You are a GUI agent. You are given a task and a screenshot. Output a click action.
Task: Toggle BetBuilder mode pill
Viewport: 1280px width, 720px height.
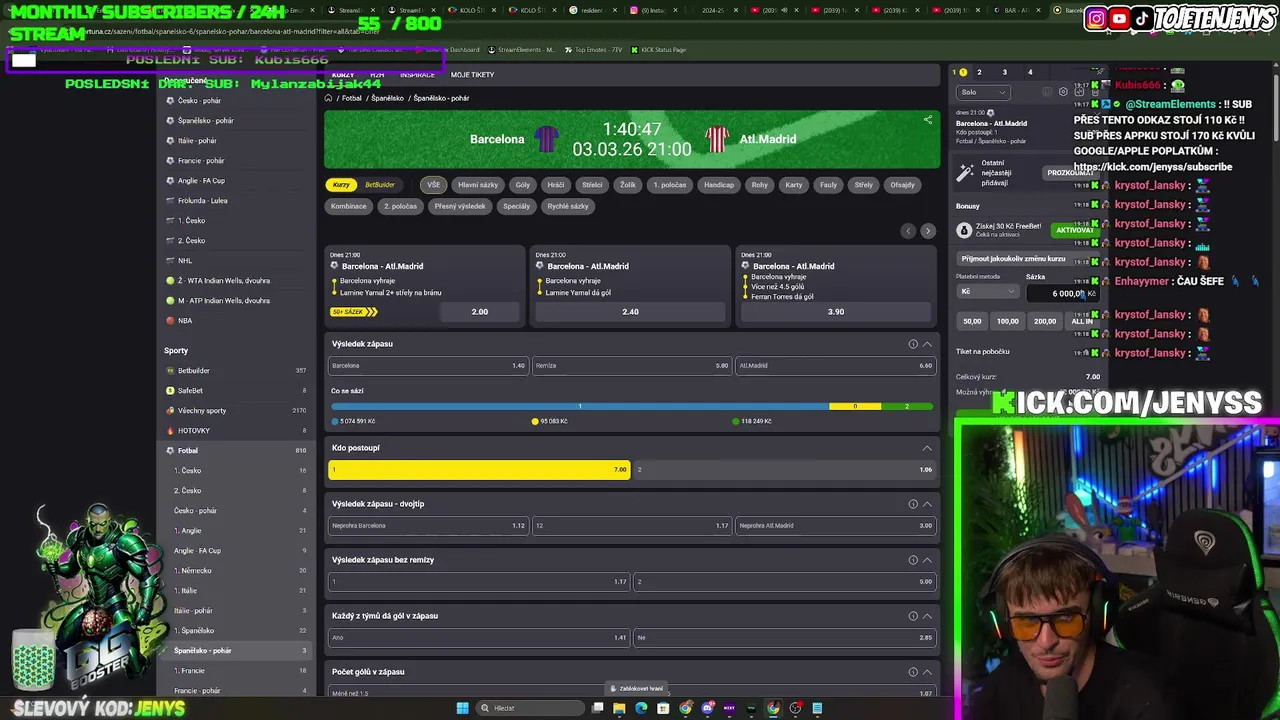point(380,185)
